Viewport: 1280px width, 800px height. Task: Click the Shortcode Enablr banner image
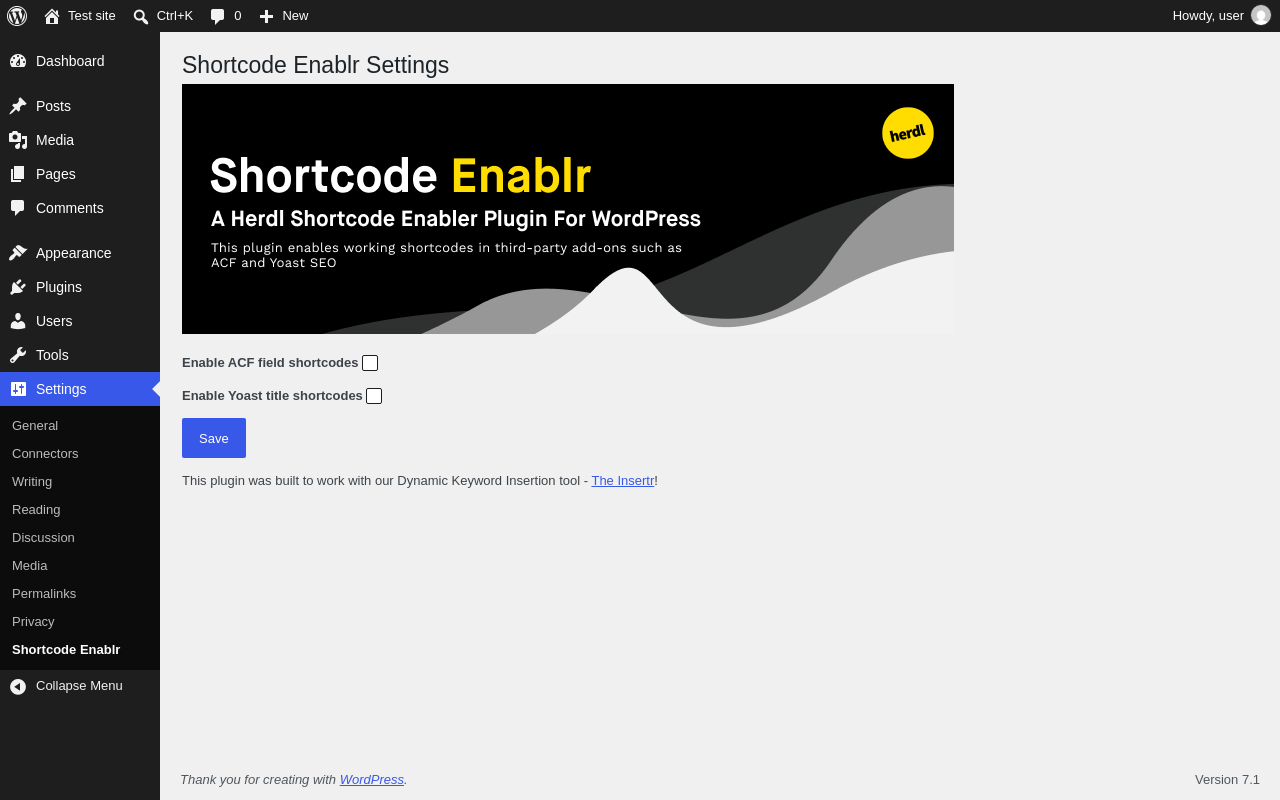coord(568,209)
